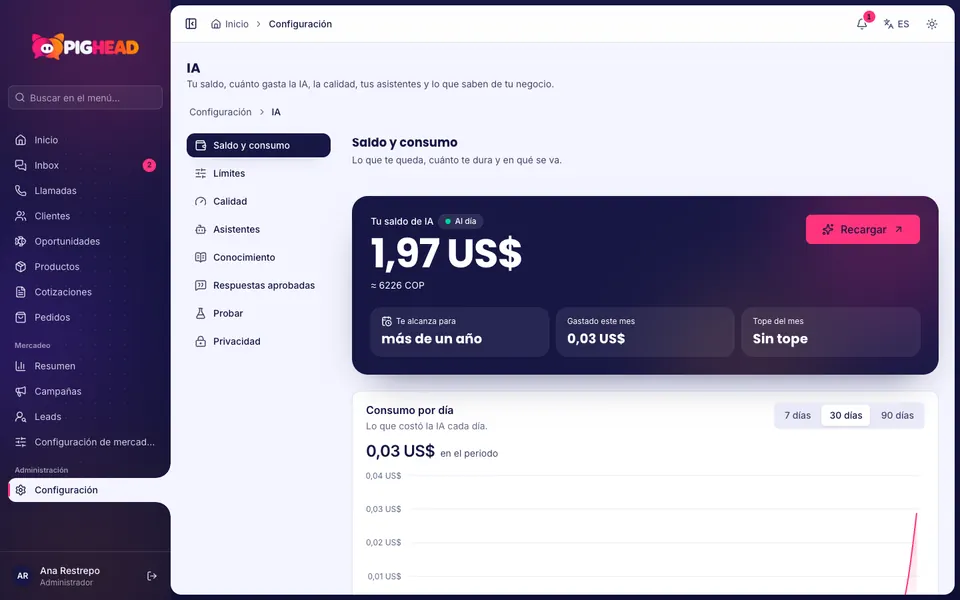Image resolution: width=960 pixels, height=600 pixels.
Task: Click the home icon in the top breadcrumb
Action: tap(216, 24)
